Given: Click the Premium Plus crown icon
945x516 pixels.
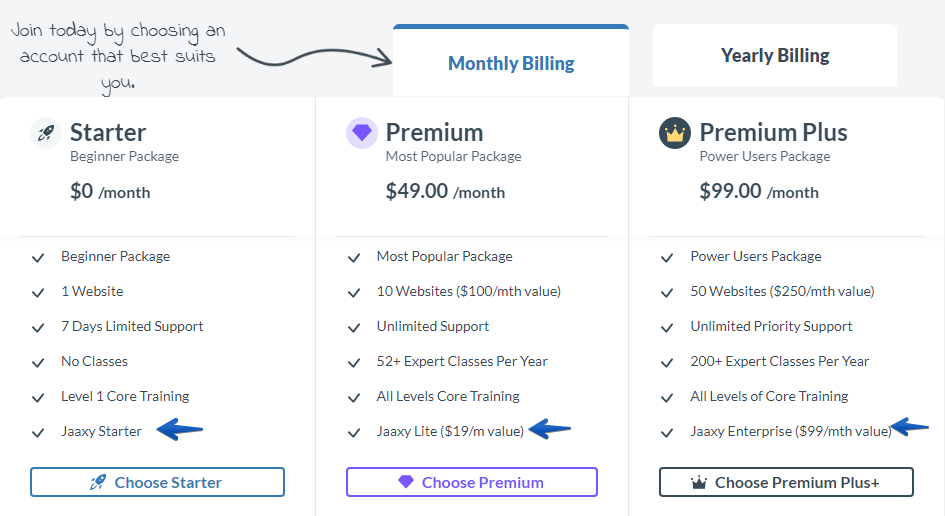Looking at the screenshot, I should 675,133.
